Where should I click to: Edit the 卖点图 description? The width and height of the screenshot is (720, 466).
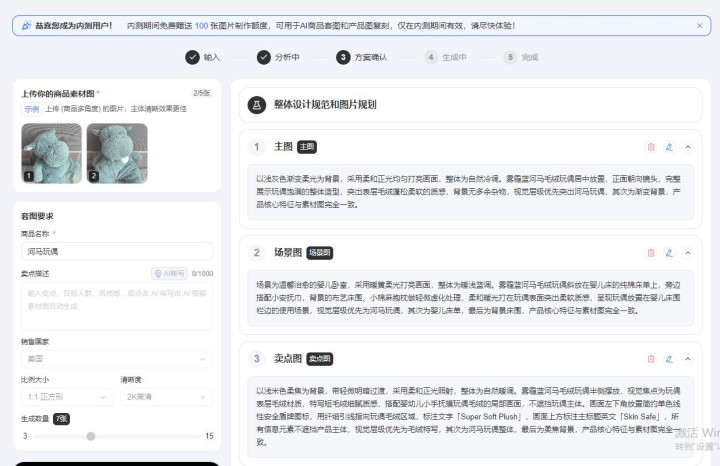click(x=669, y=358)
